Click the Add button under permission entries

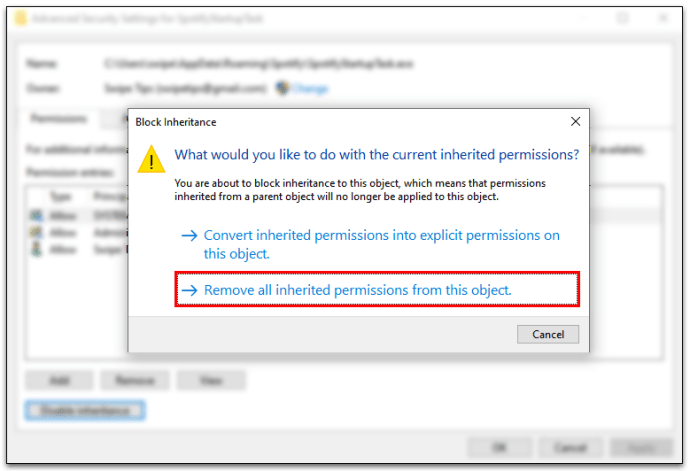[x=59, y=380]
